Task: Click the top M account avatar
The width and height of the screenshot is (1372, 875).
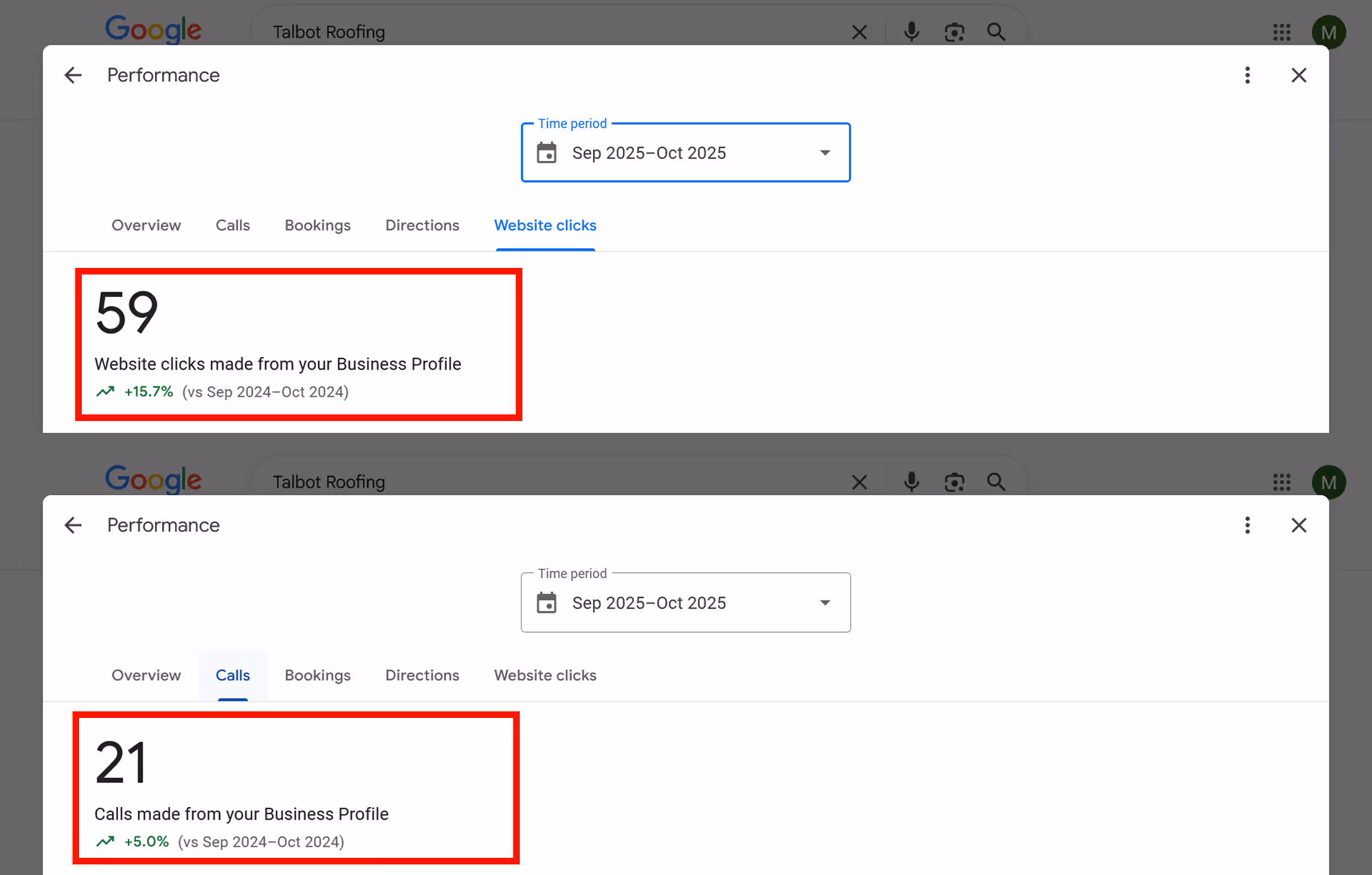Action: (x=1328, y=32)
